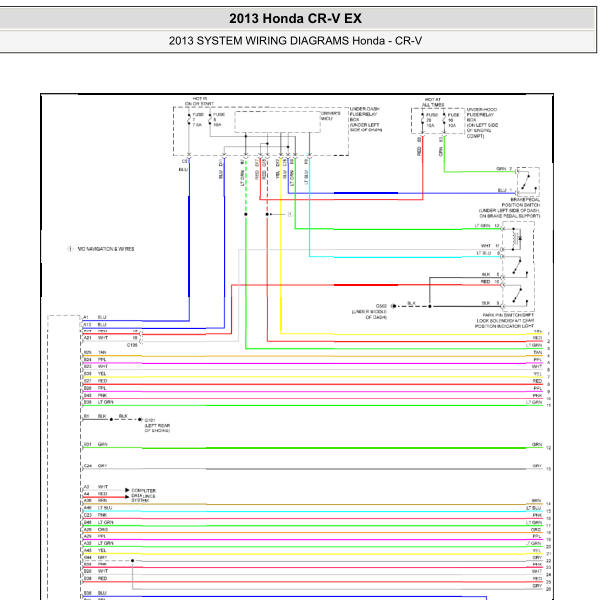Click the "FUSE 7 7.5A" label
Image resolution: width=600 pixels, height=600 pixels.
(197, 119)
